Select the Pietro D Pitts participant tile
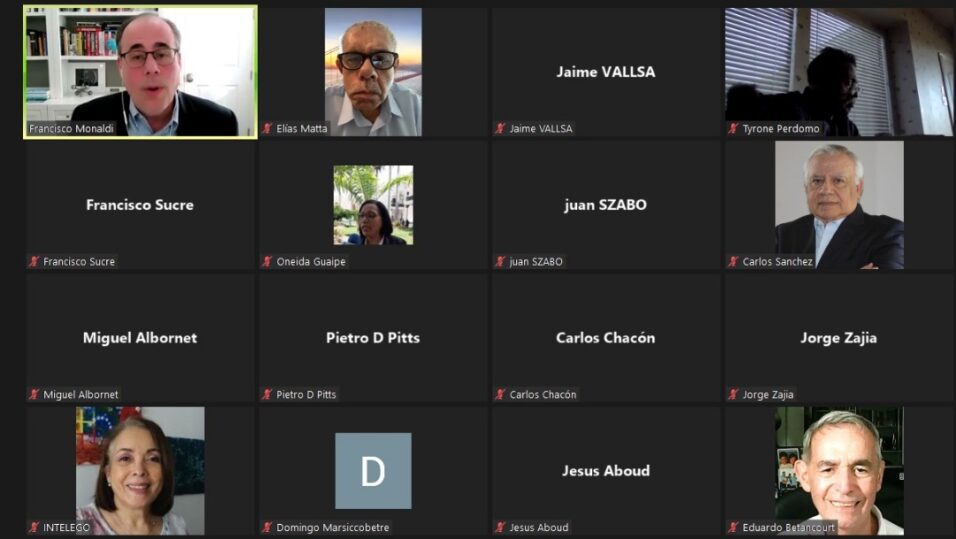Screen dimensions: 956x539 pos(373,338)
